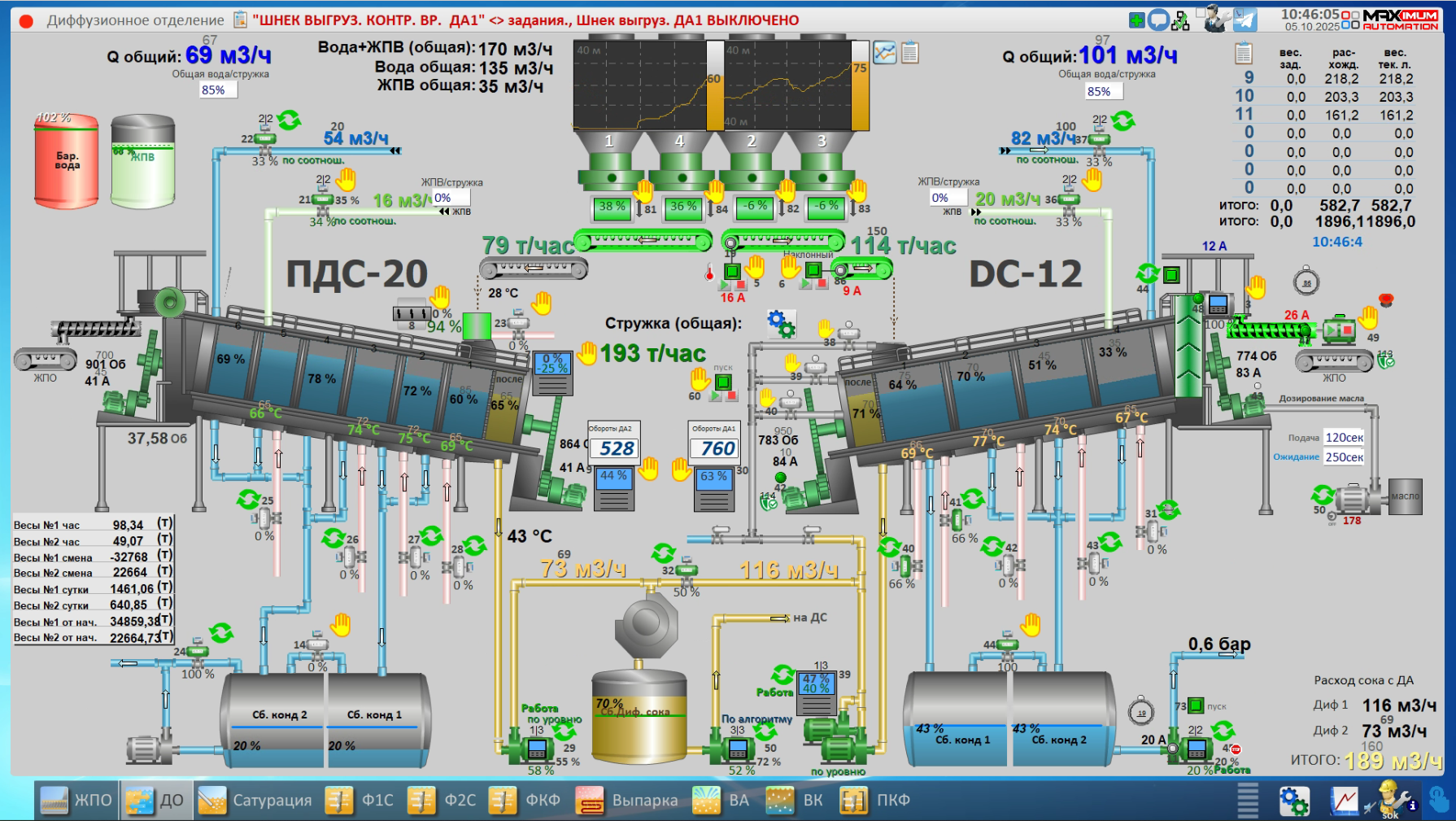Open the red thermometer icon near conveyor
The width and height of the screenshot is (1456, 821).
pyautogui.click(x=709, y=273)
